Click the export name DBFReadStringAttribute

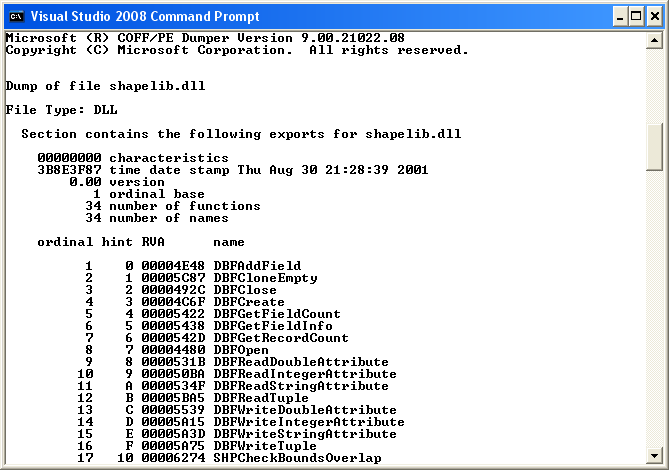click(x=301, y=386)
